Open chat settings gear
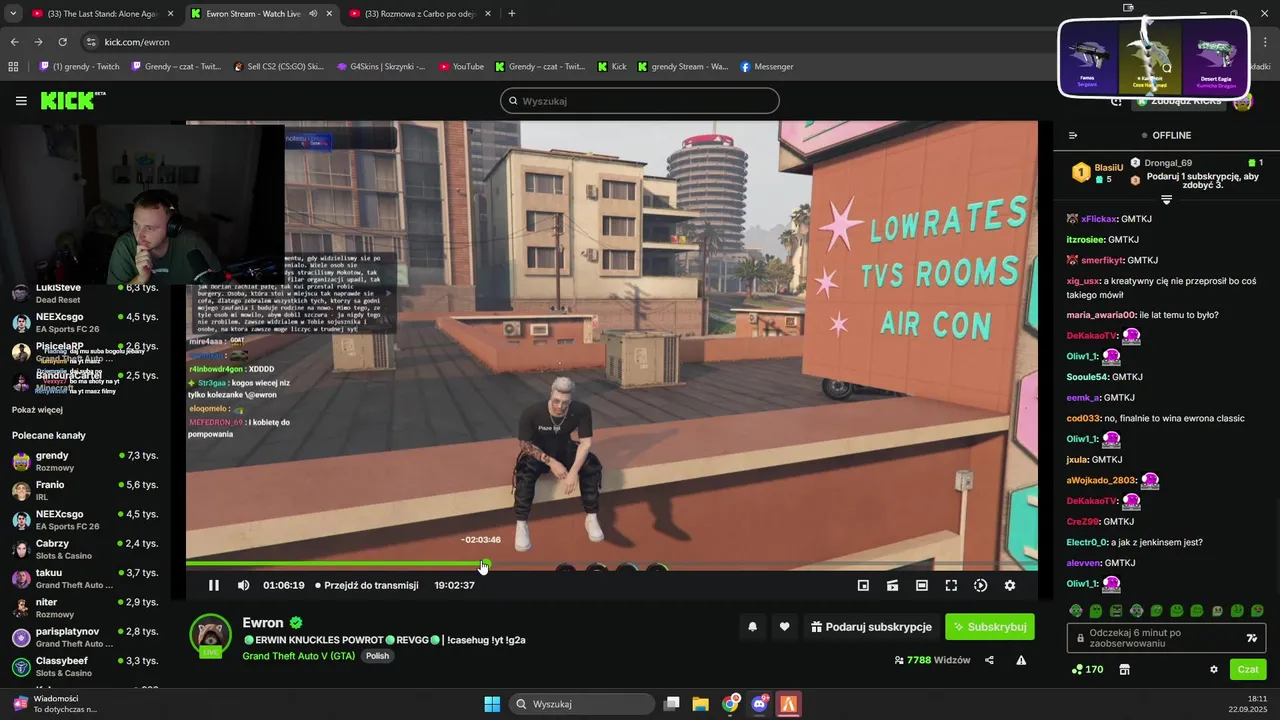1280x720 pixels. point(1214,669)
